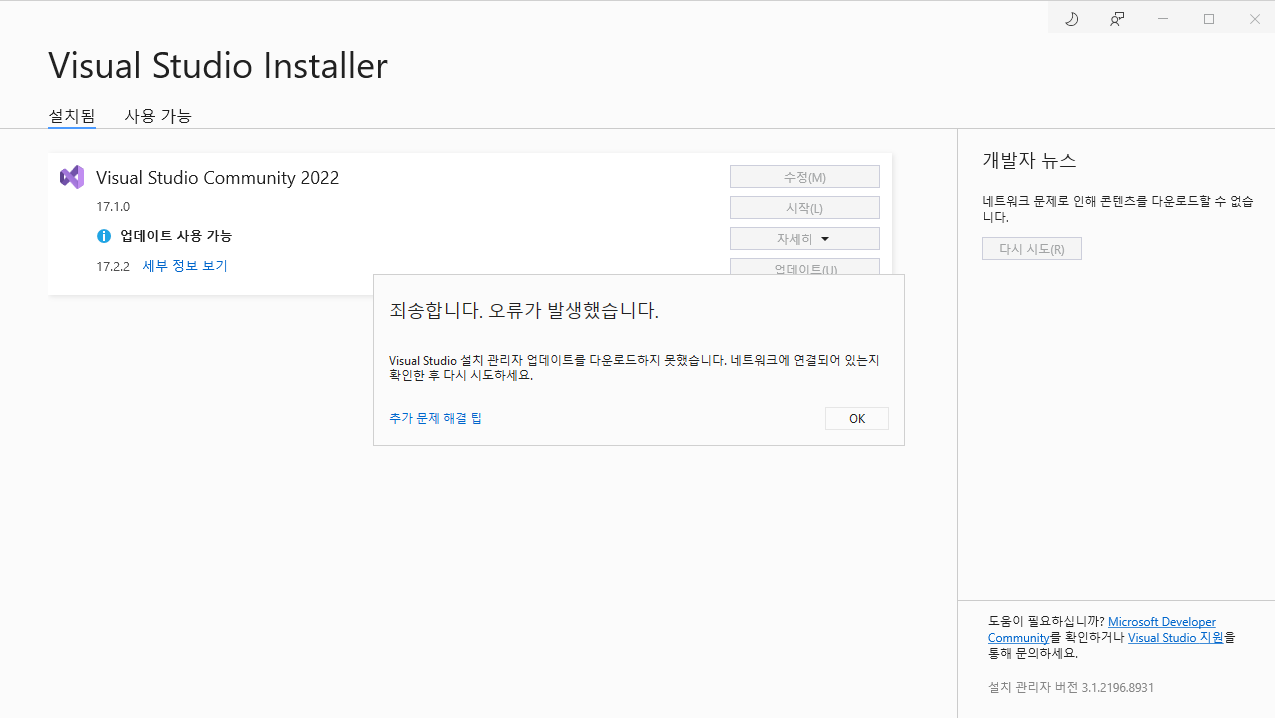Minimize the installer window
Image resolution: width=1275 pixels, height=718 pixels.
click(x=1163, y=19)
